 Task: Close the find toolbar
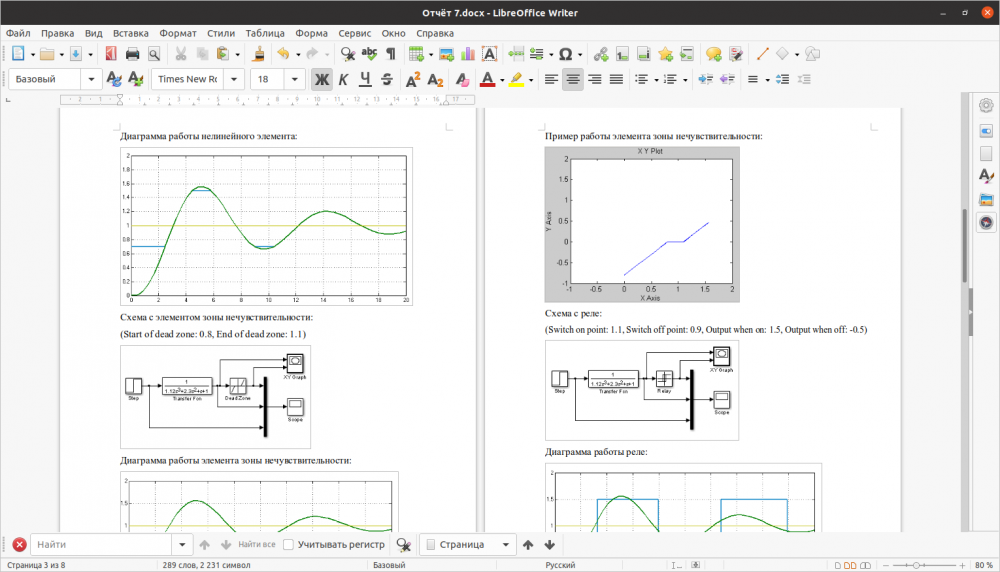tap(19, 545)
